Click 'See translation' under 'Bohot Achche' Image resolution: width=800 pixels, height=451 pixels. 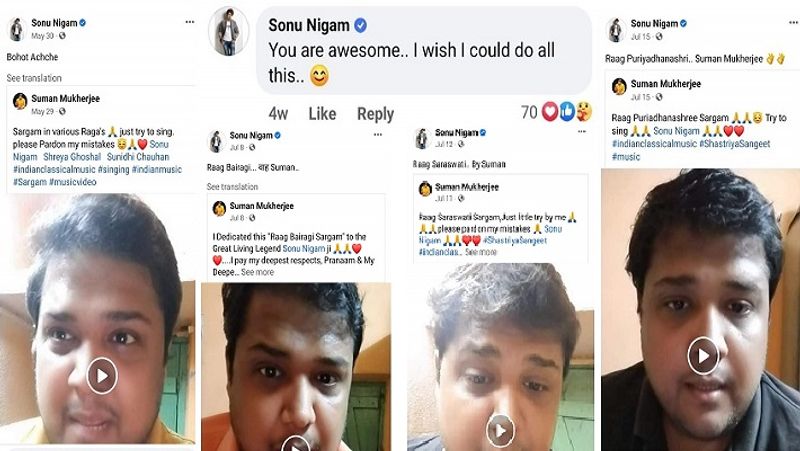pyautogui.click(x=34, y=78)
